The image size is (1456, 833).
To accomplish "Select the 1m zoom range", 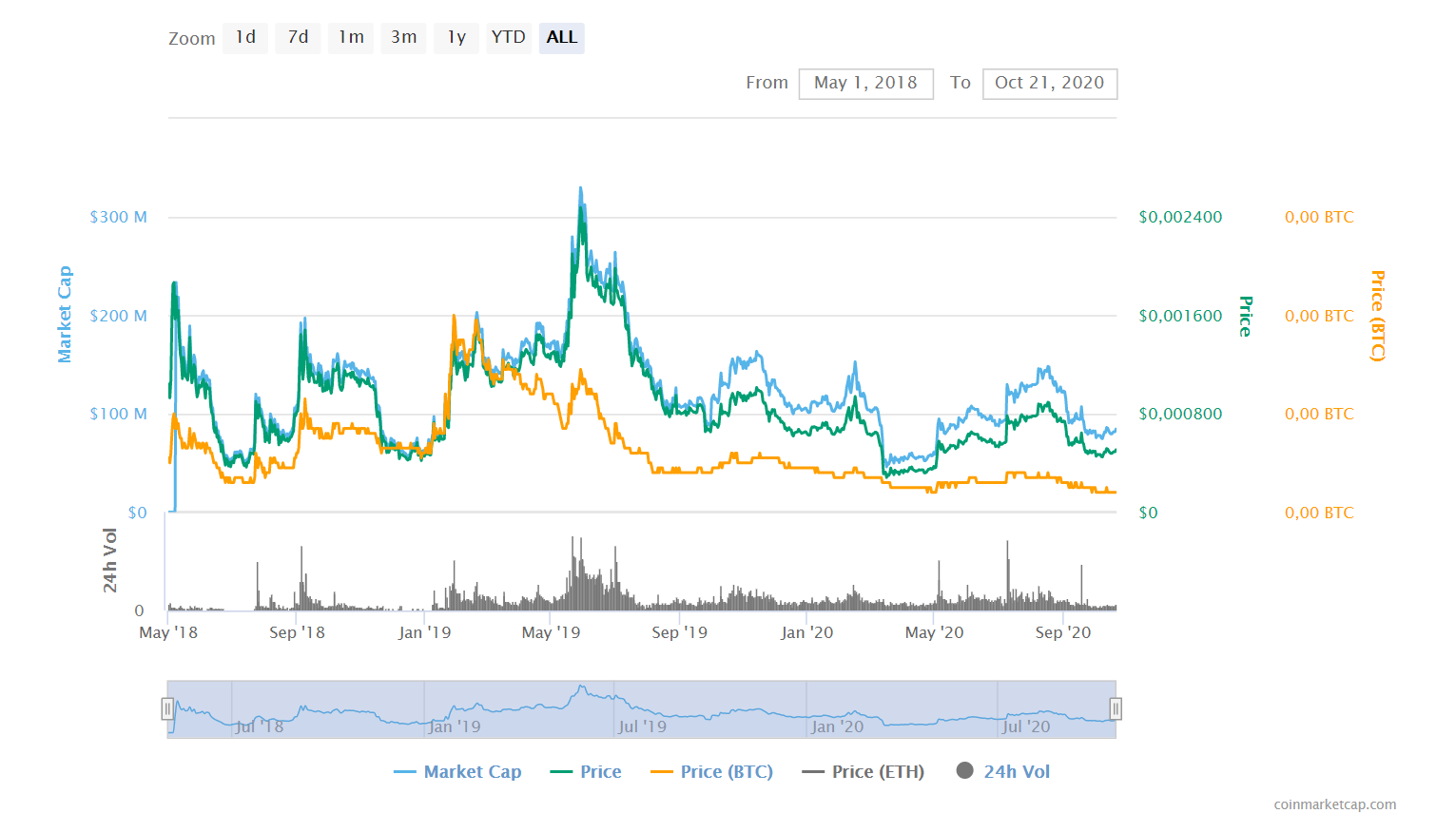I will click(x=351, y=37).
